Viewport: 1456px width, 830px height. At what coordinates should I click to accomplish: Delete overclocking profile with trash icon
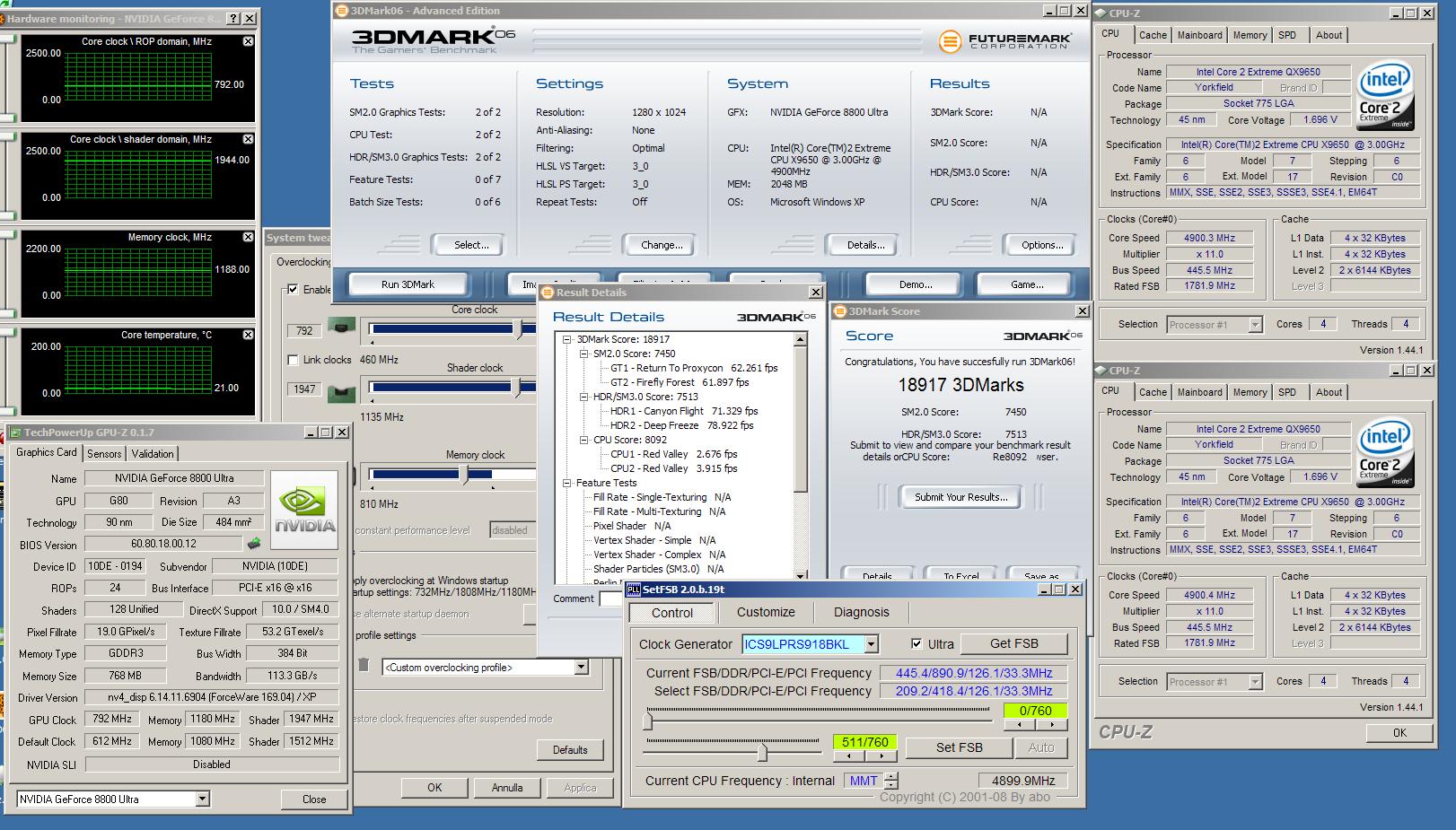coord(364,665)
